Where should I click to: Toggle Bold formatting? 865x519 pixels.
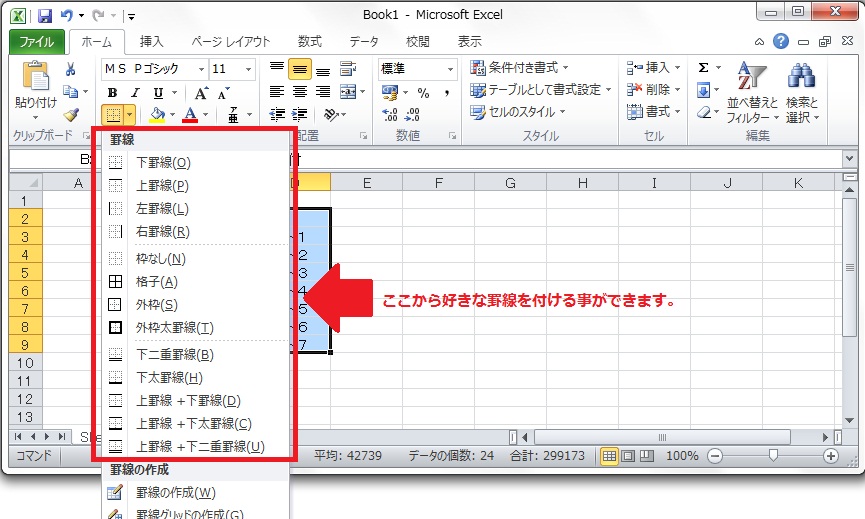(113, 93)
